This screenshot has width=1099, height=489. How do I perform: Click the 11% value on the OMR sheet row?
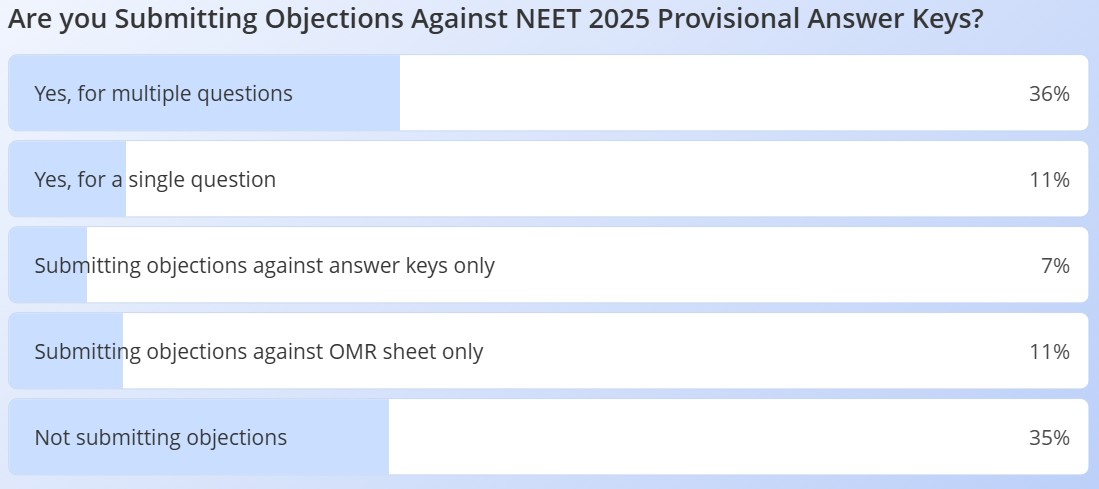(1049, 352)
